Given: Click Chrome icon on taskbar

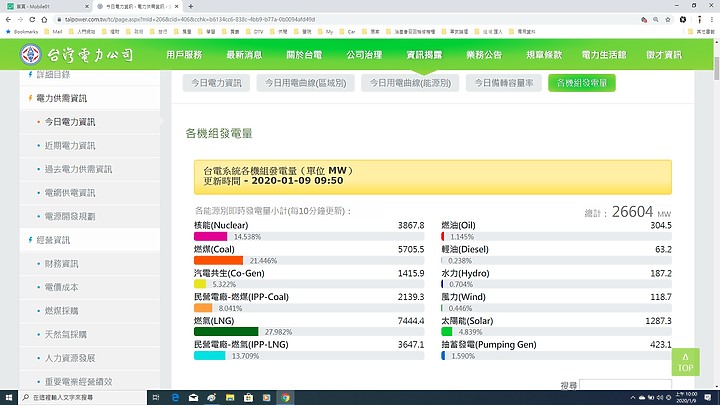Looking at the screenshot, I should coord(285,397).
